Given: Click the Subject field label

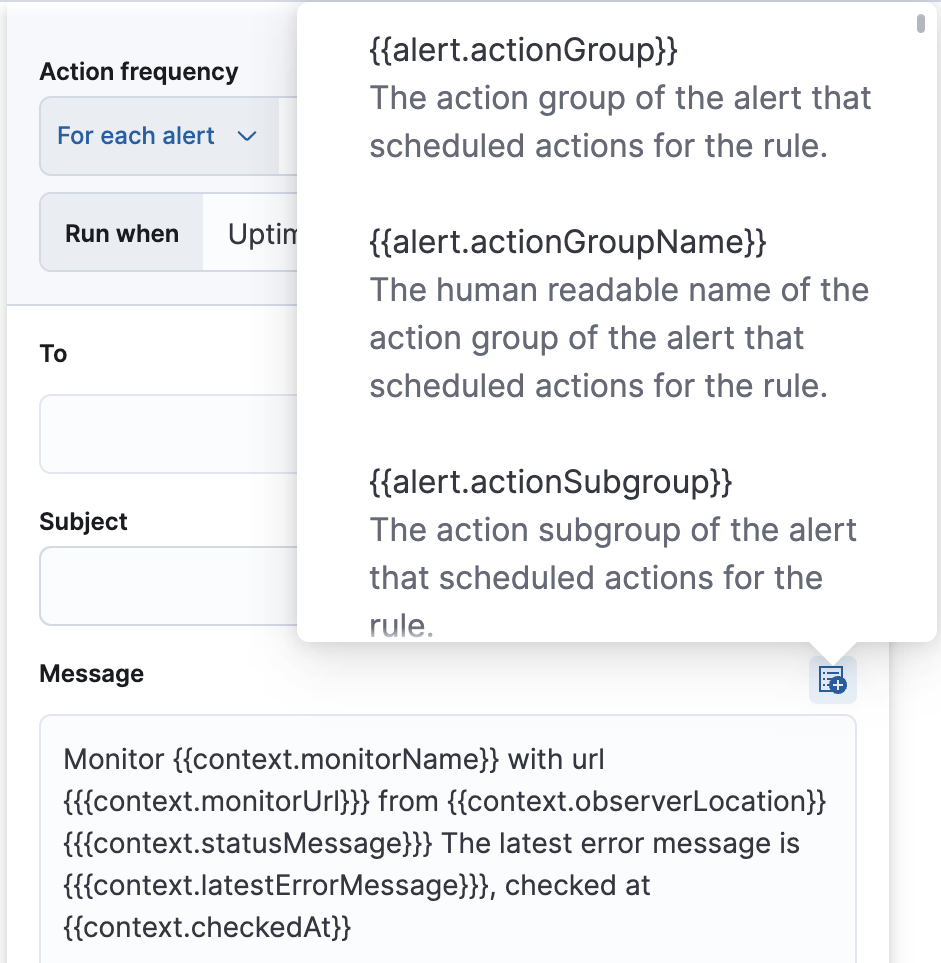Looking at the screenshot, I should pos(83,521).
